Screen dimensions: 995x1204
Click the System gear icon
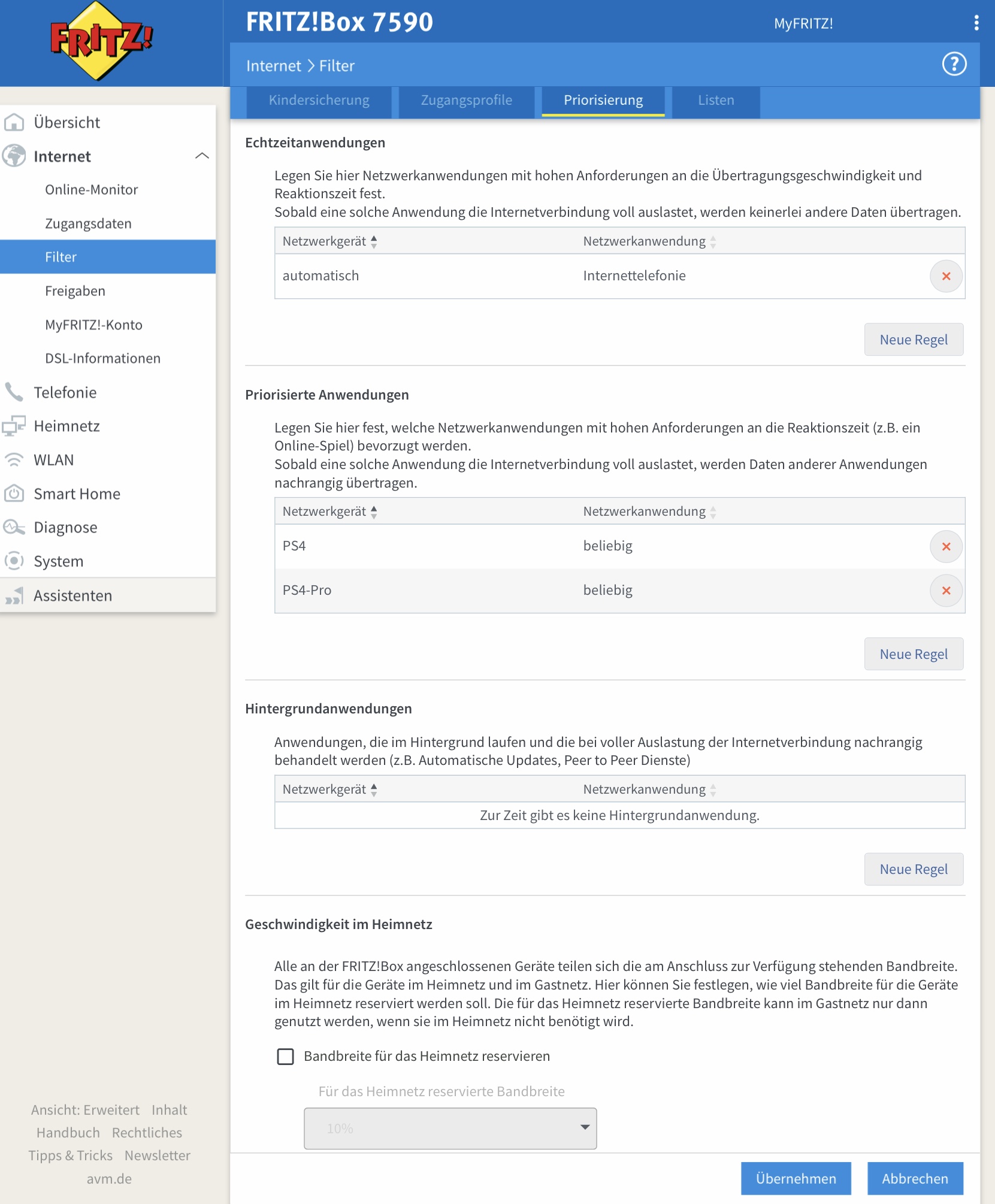coord(14,561)
